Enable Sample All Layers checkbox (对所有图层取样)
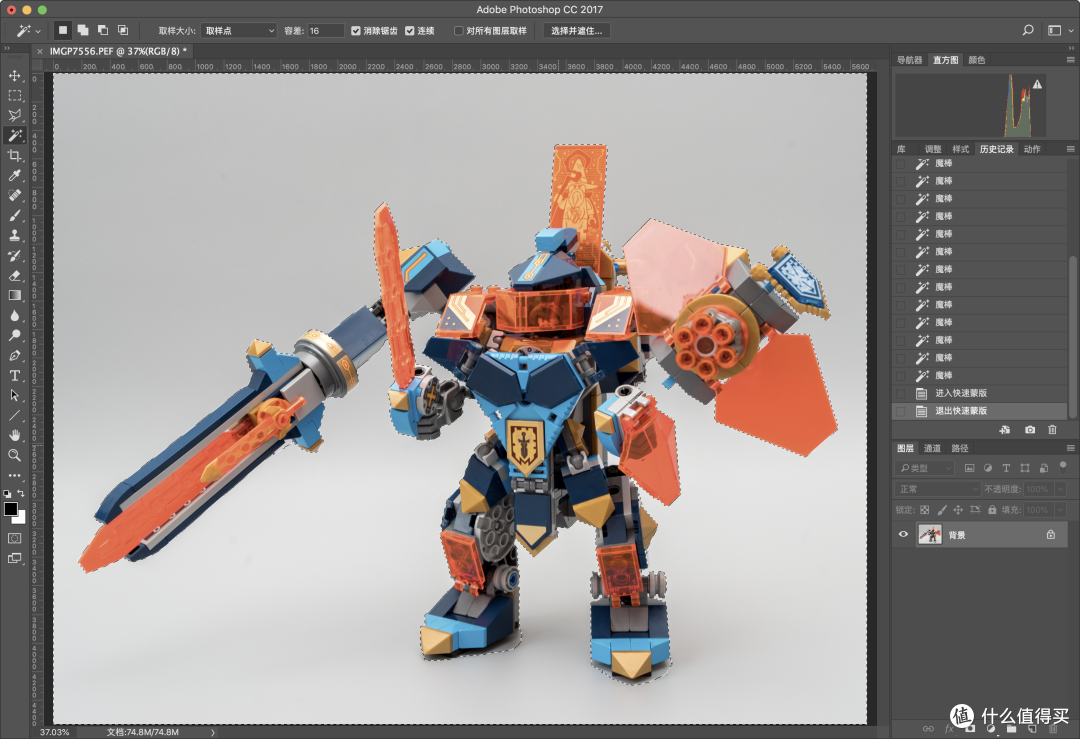This screenshot has height=739, width=1080. point(459,31)
